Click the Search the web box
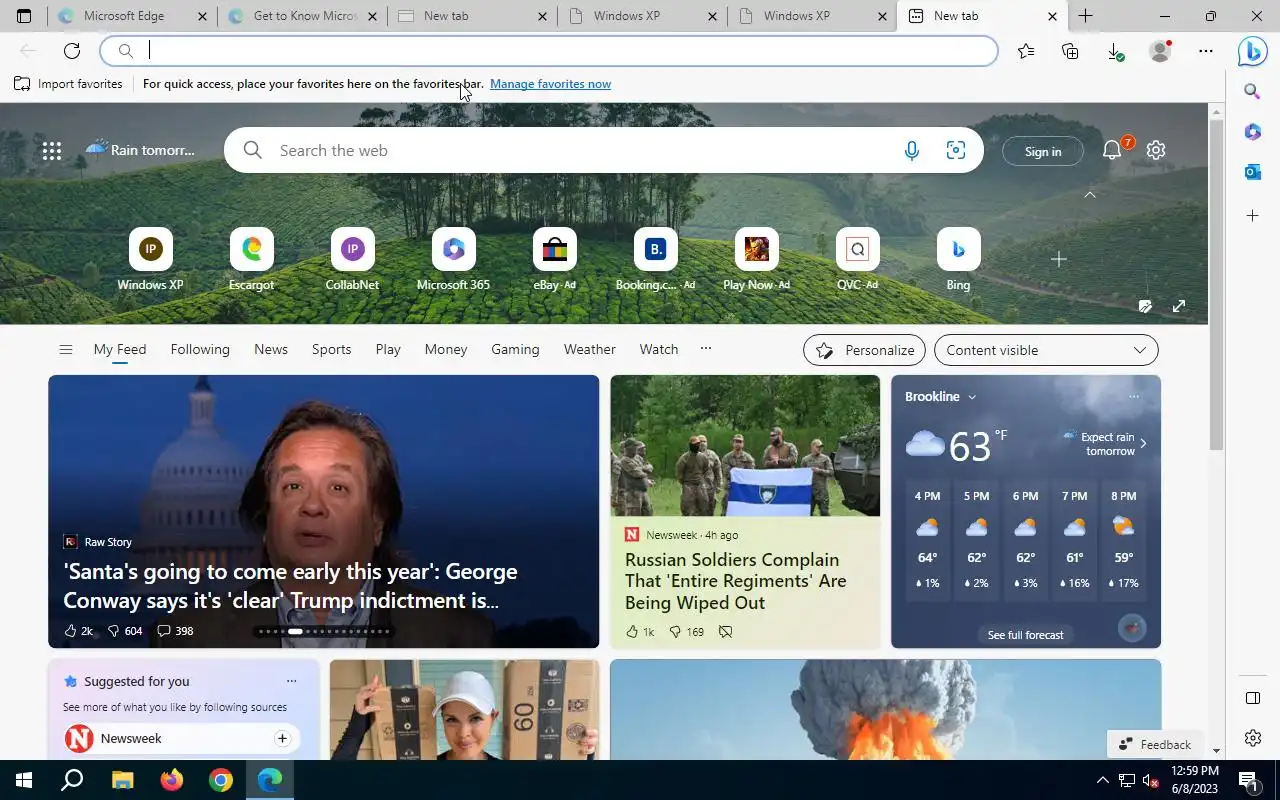The image size is (1280, 800). click(x=604, y=150)
